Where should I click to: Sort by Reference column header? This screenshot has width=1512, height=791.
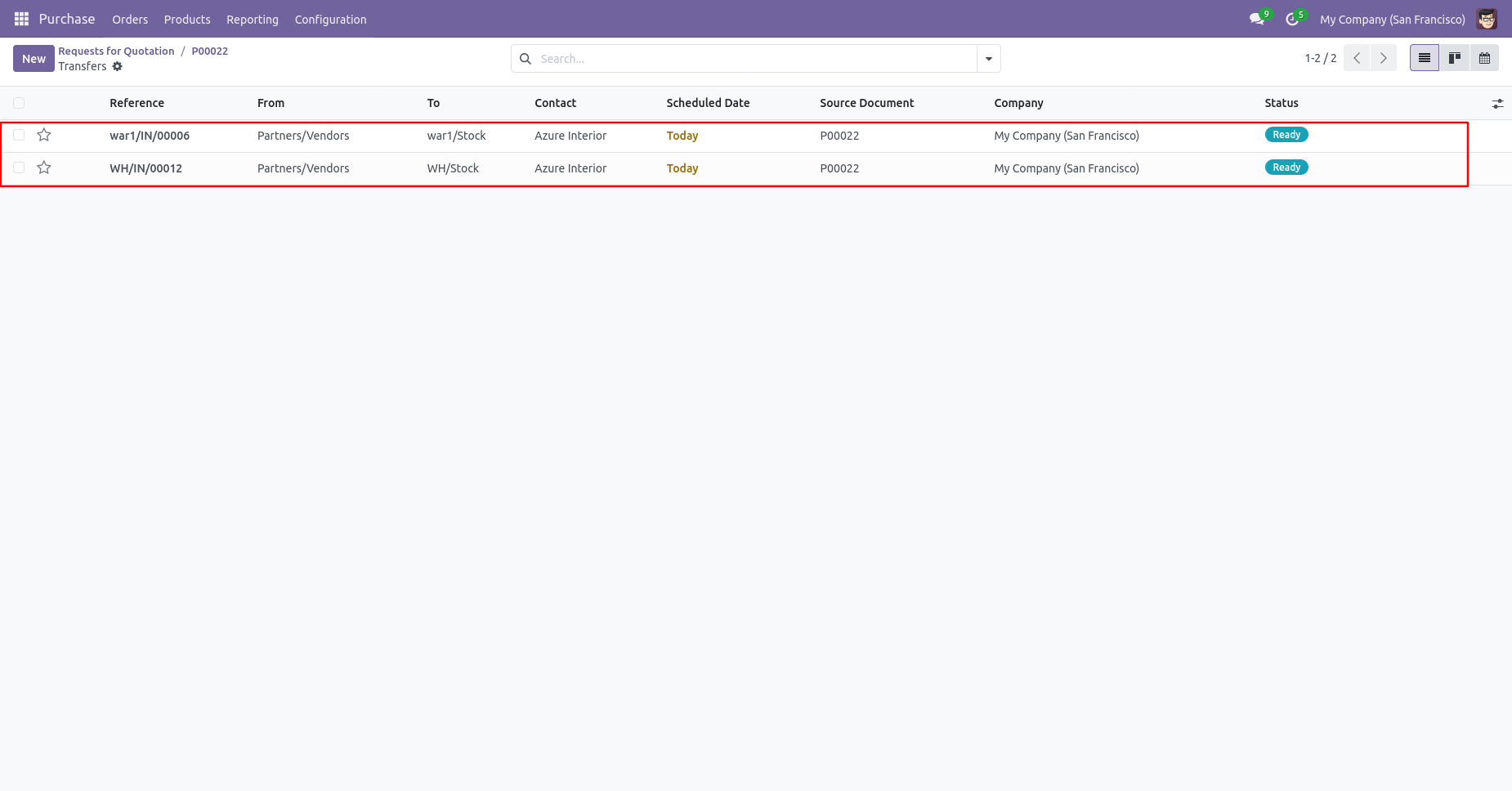pos(136,103)
